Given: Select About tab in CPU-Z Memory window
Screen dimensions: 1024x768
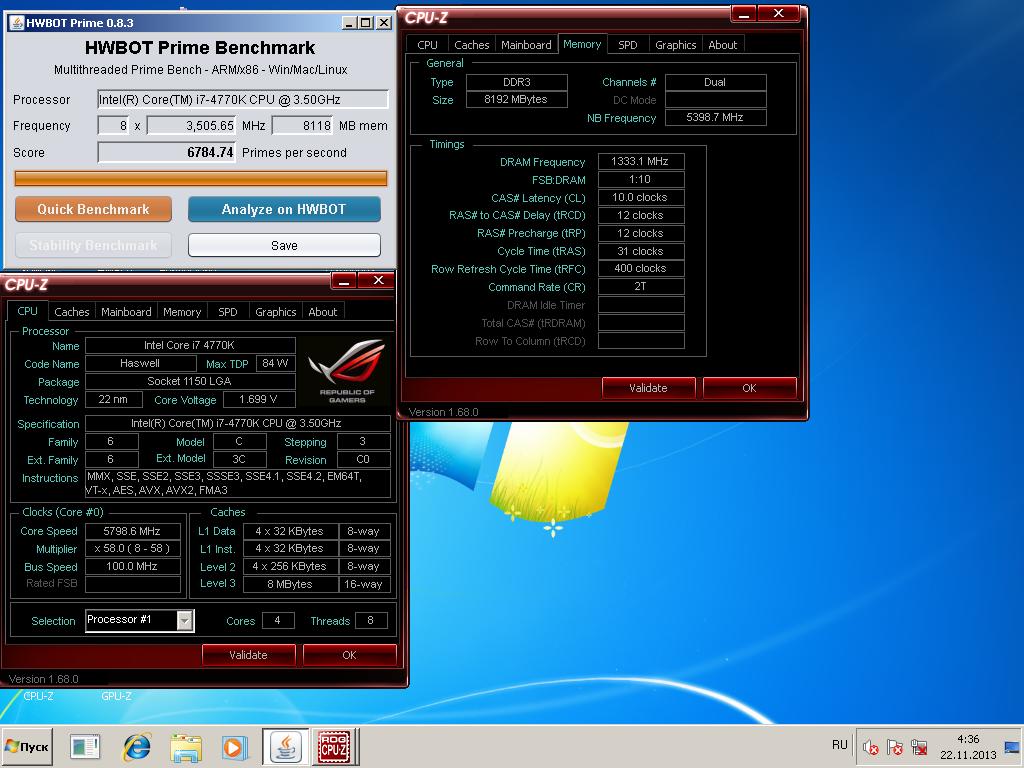Looking at the screenshot, I should [722, 45].
